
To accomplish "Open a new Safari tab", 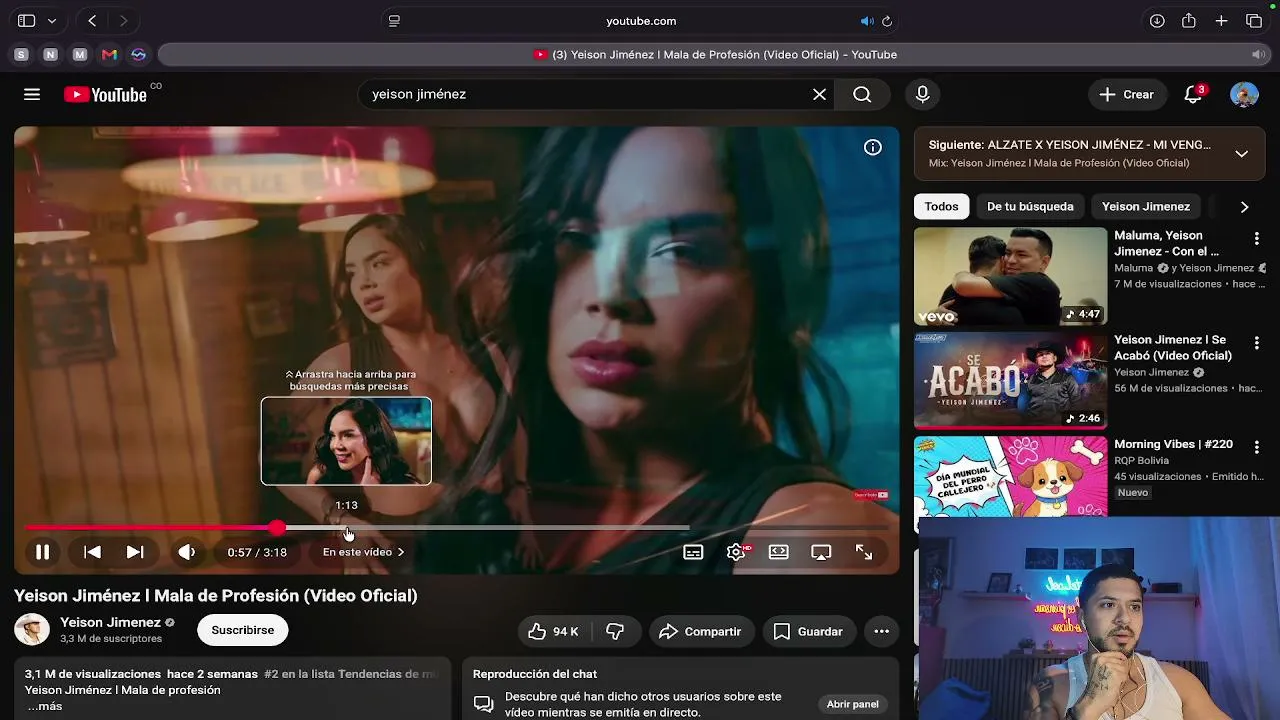I will [1221, 21].
